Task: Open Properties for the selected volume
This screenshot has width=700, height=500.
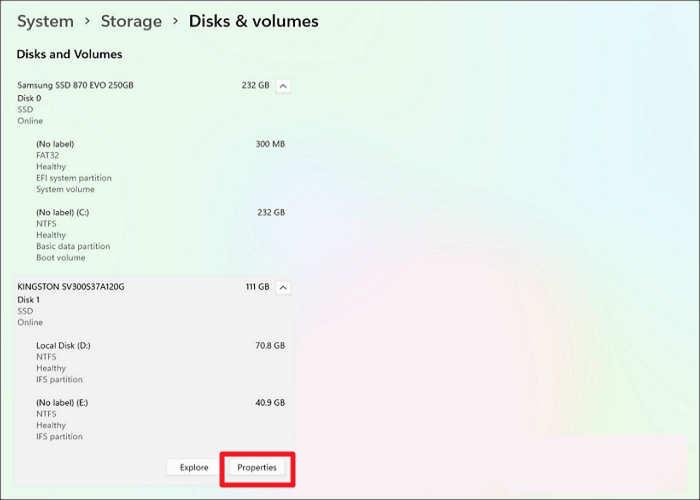Action: tap(257, 467)
